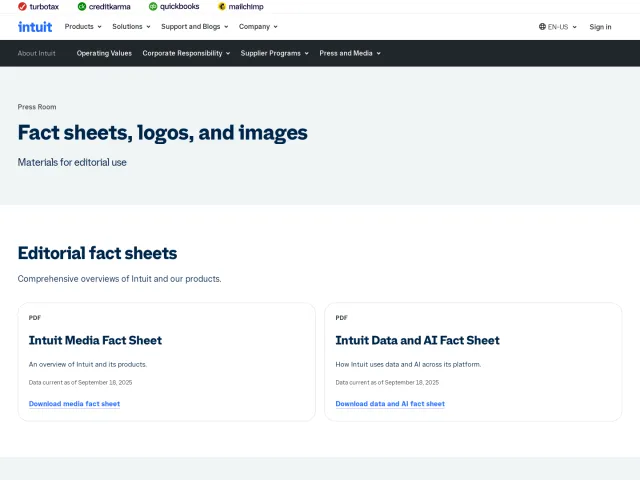Viewport: 640px width, 480px height.
Task: Expand the Supplier Programs chevron
Action: [307, 53]
